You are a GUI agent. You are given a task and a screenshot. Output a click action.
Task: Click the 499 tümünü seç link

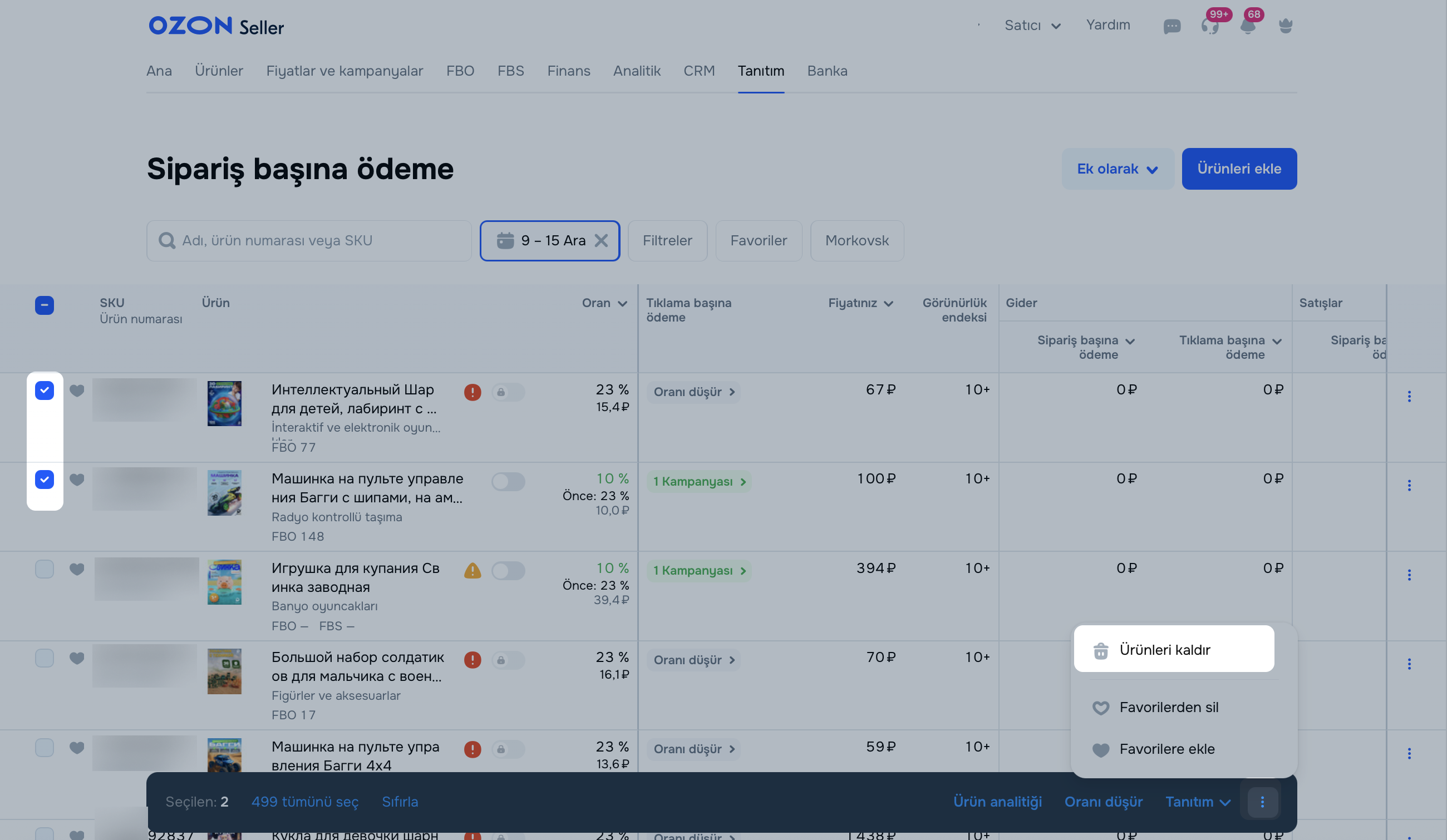[304, 802]
